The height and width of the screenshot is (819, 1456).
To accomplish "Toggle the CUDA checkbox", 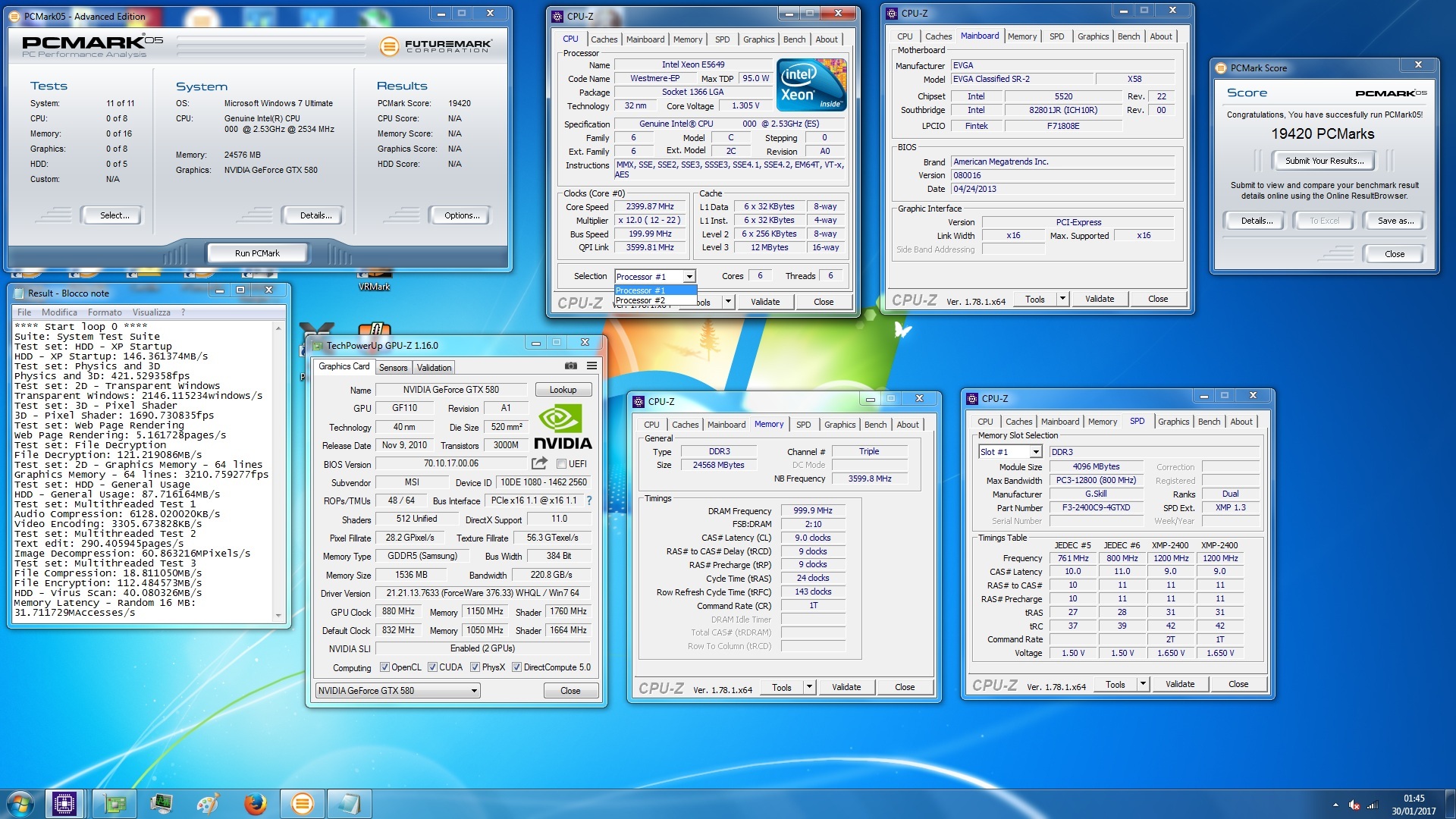I will (x=432, y=667).
